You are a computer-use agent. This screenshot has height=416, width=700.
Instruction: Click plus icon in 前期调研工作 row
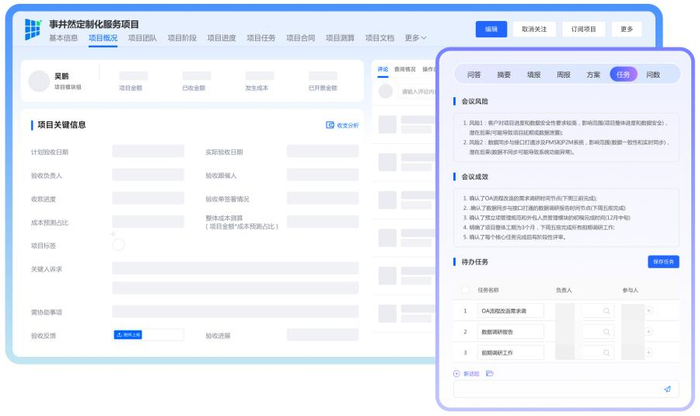[649, 352]
